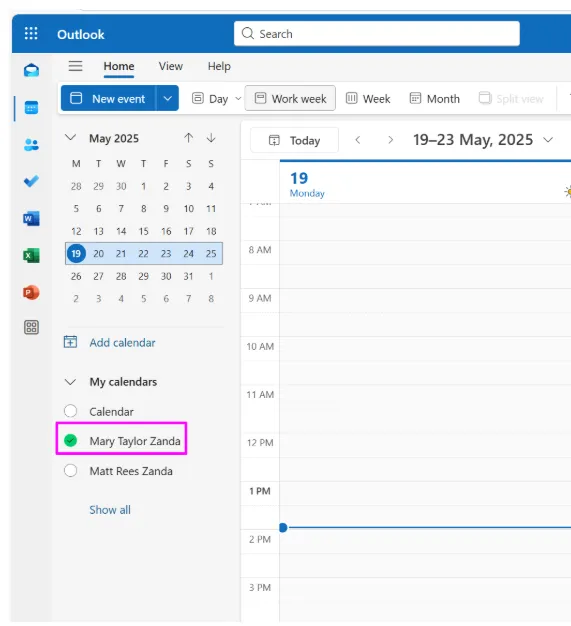Collapse the My calendars section
The height and width of the screenshot is (626, 571).
click(70, 382)
